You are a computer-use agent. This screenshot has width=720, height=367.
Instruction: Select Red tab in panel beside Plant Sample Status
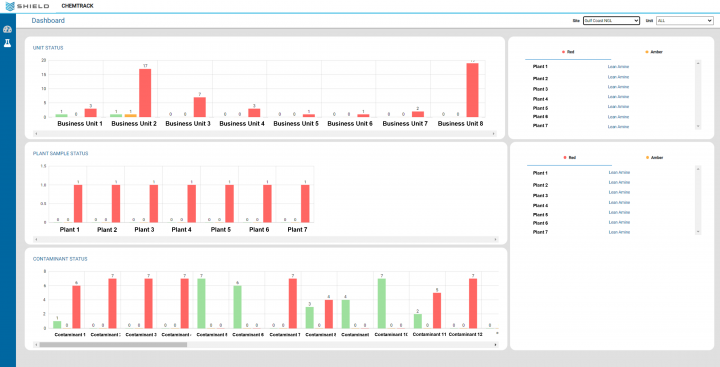pos(569,158)
